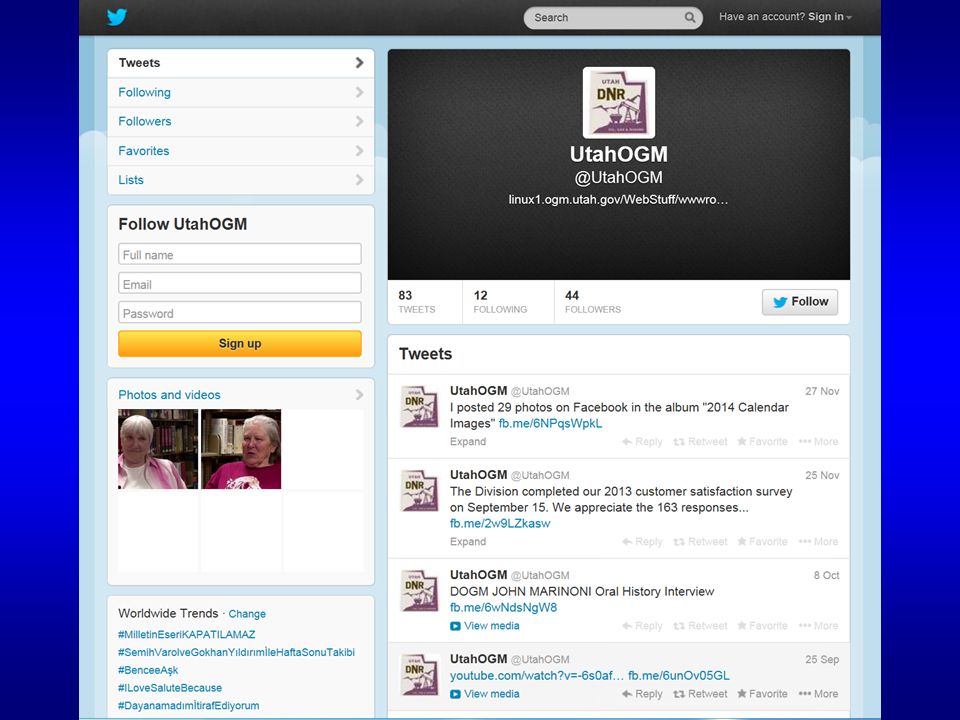Click DNR avatar on 8 Oct tweet
960x720 pixels.
tap(419, 590)
